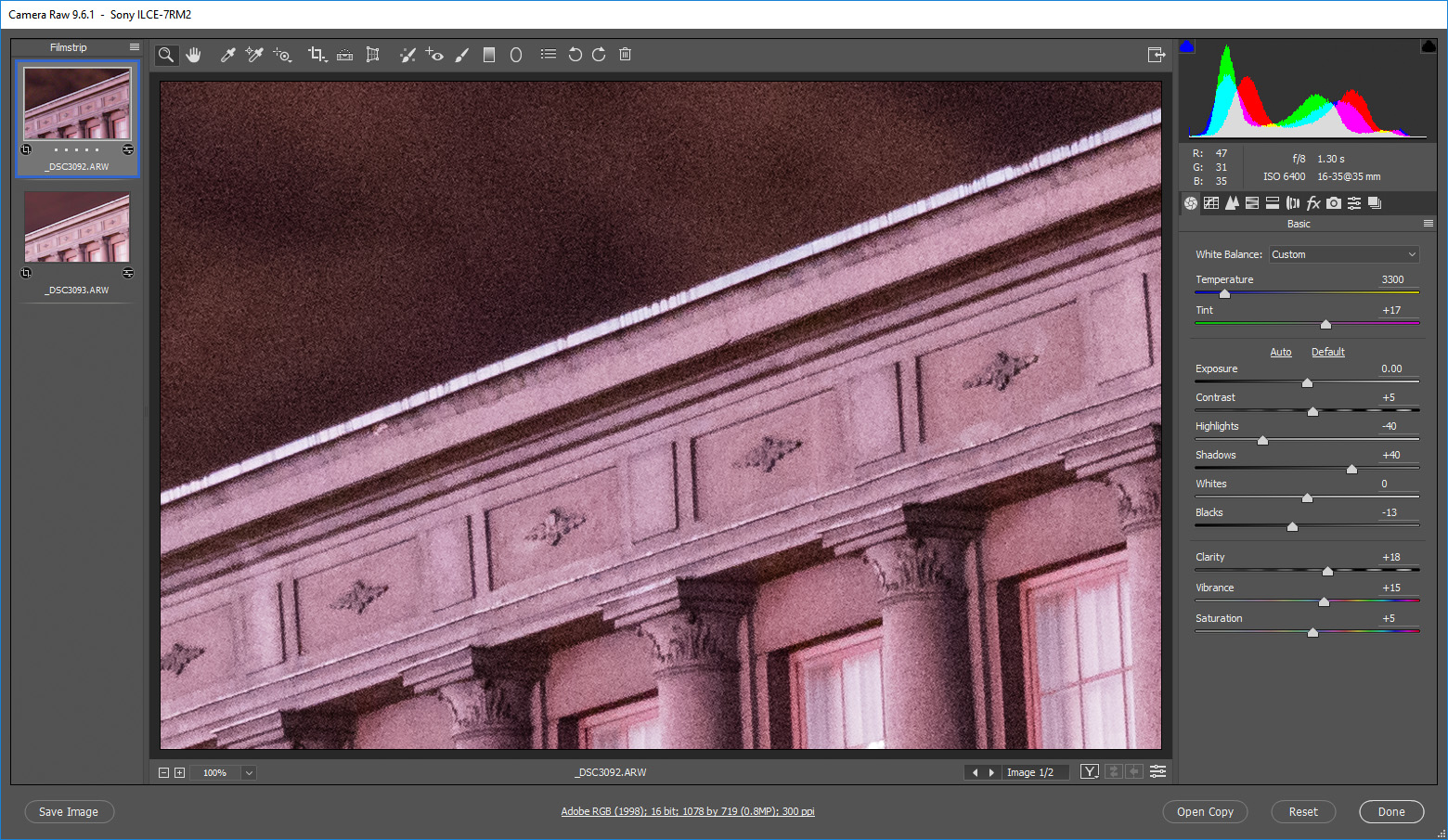Select the Hand tool

click(x=193, y=55)
